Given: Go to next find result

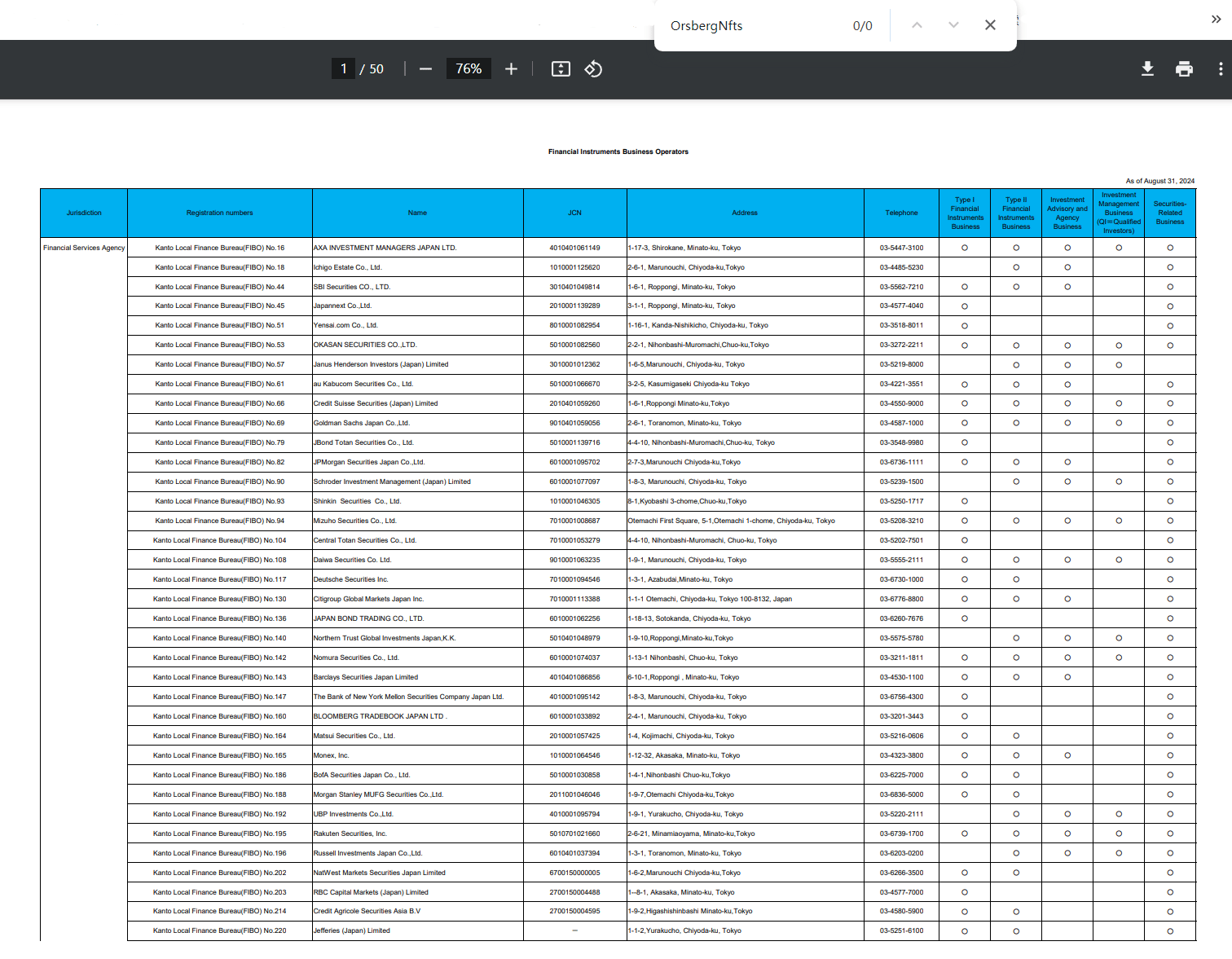Looking at the screenshot, I should point(953,25).
